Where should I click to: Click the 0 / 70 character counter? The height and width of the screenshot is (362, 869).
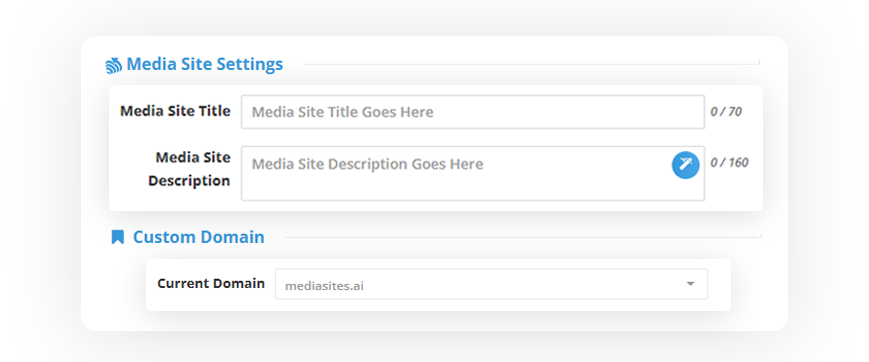pos(726,112)
